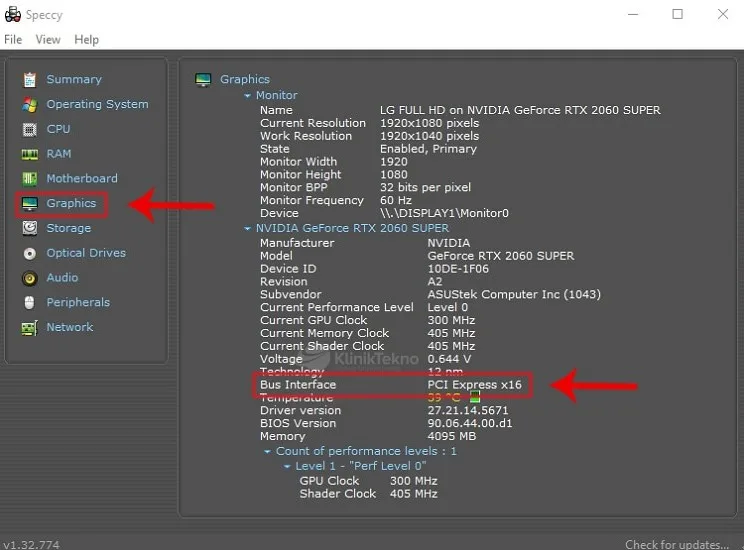The image size is (744, 550).
Task: Click the Network icon in sidebar
Action: 30,327
